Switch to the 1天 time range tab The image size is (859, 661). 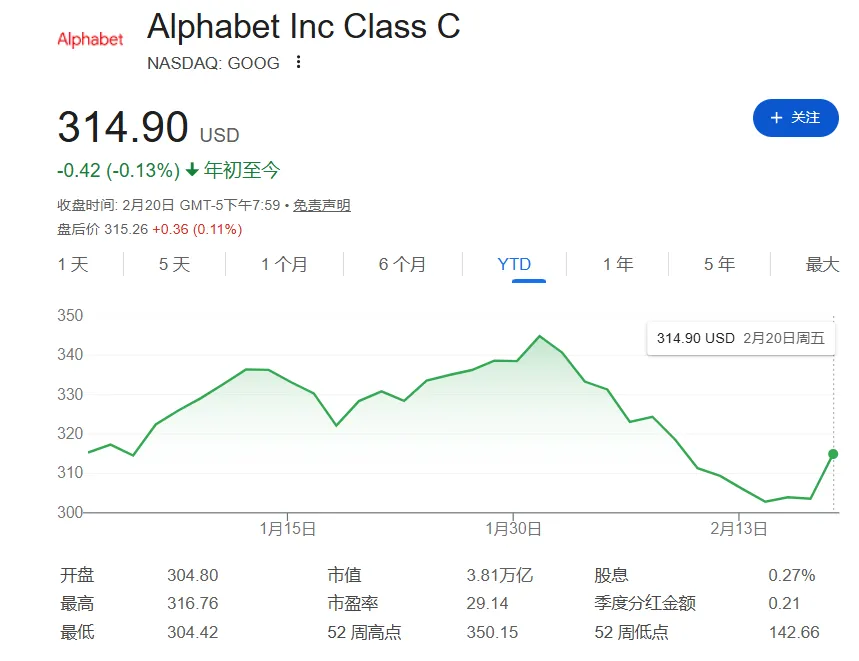[x=74, y=264]
